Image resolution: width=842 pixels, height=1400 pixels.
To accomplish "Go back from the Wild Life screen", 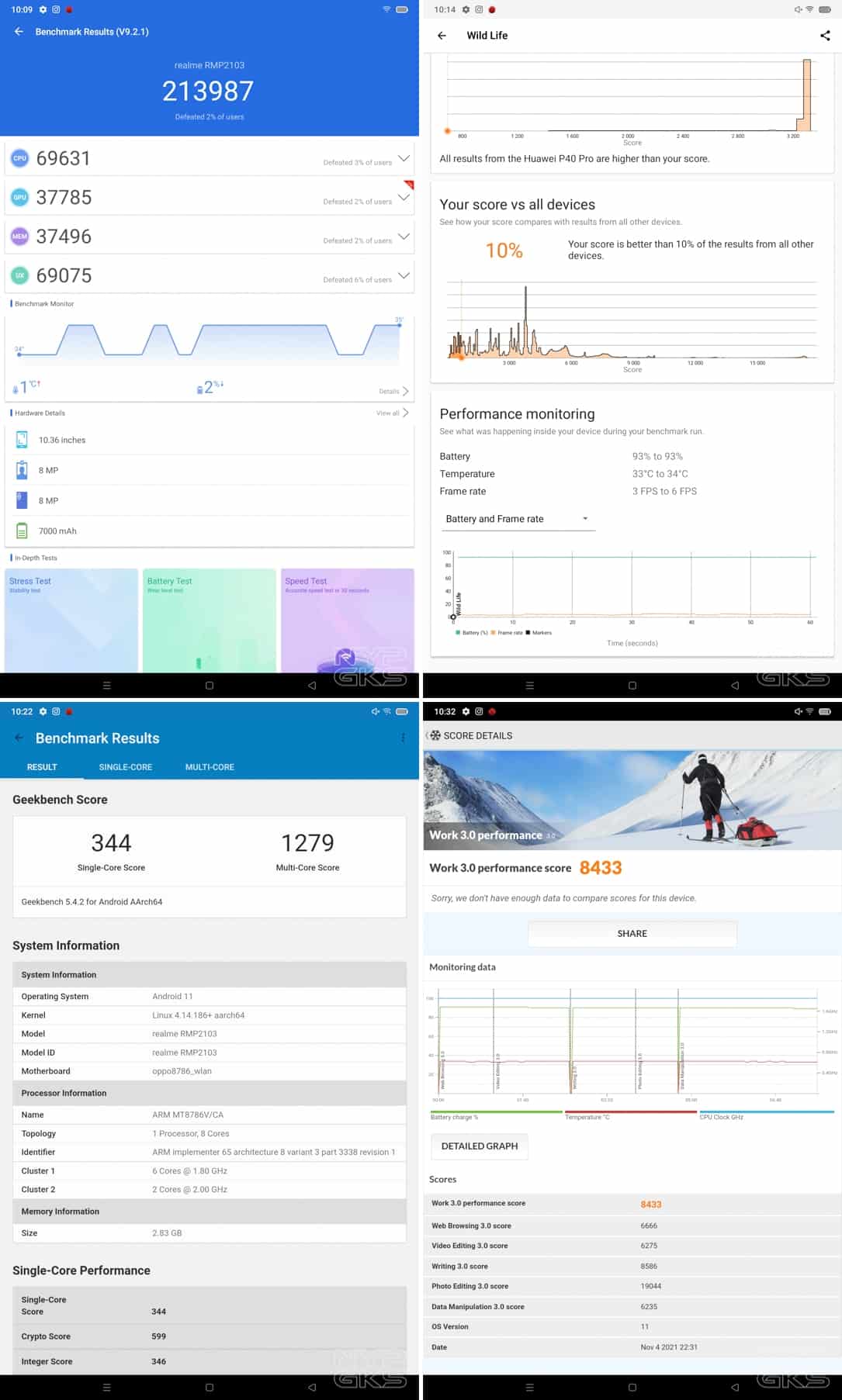I will [442, 36].
